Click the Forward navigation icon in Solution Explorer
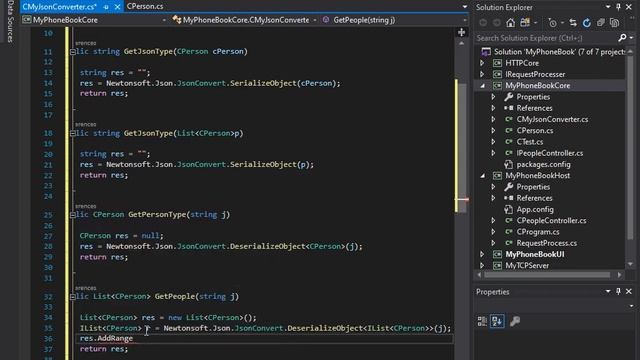 496,23
